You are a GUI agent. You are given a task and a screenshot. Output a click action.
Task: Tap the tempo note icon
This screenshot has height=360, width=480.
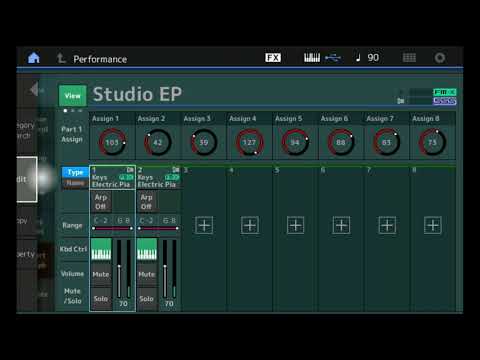[x=358, y=58]
